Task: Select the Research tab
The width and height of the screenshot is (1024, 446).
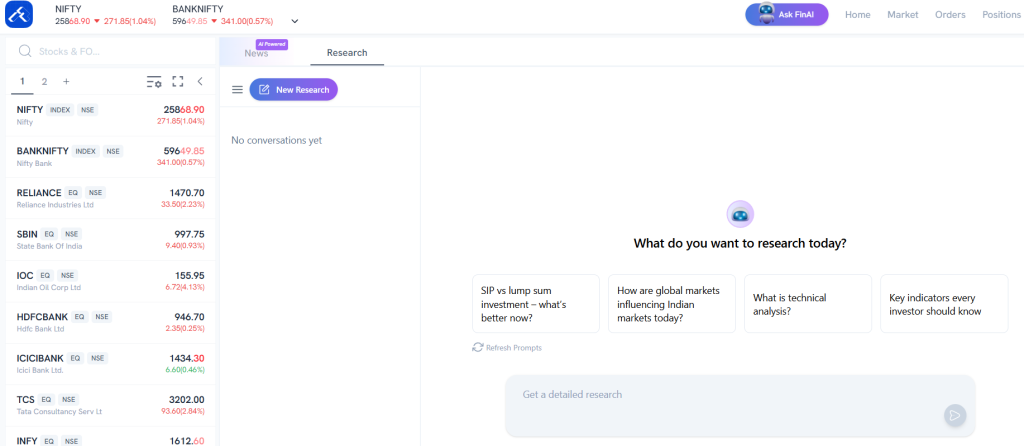Action: (347, 53)
